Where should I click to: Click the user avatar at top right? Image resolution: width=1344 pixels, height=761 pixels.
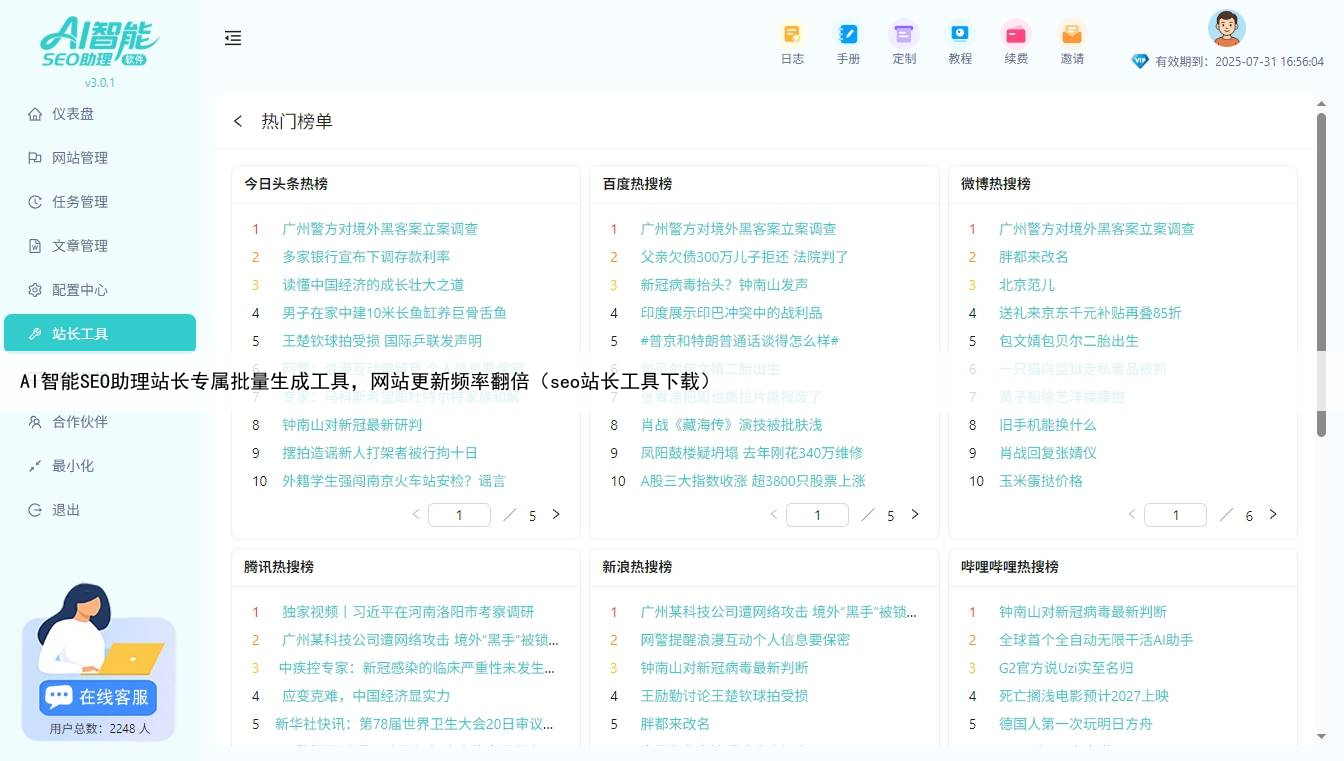point(1226,28)
